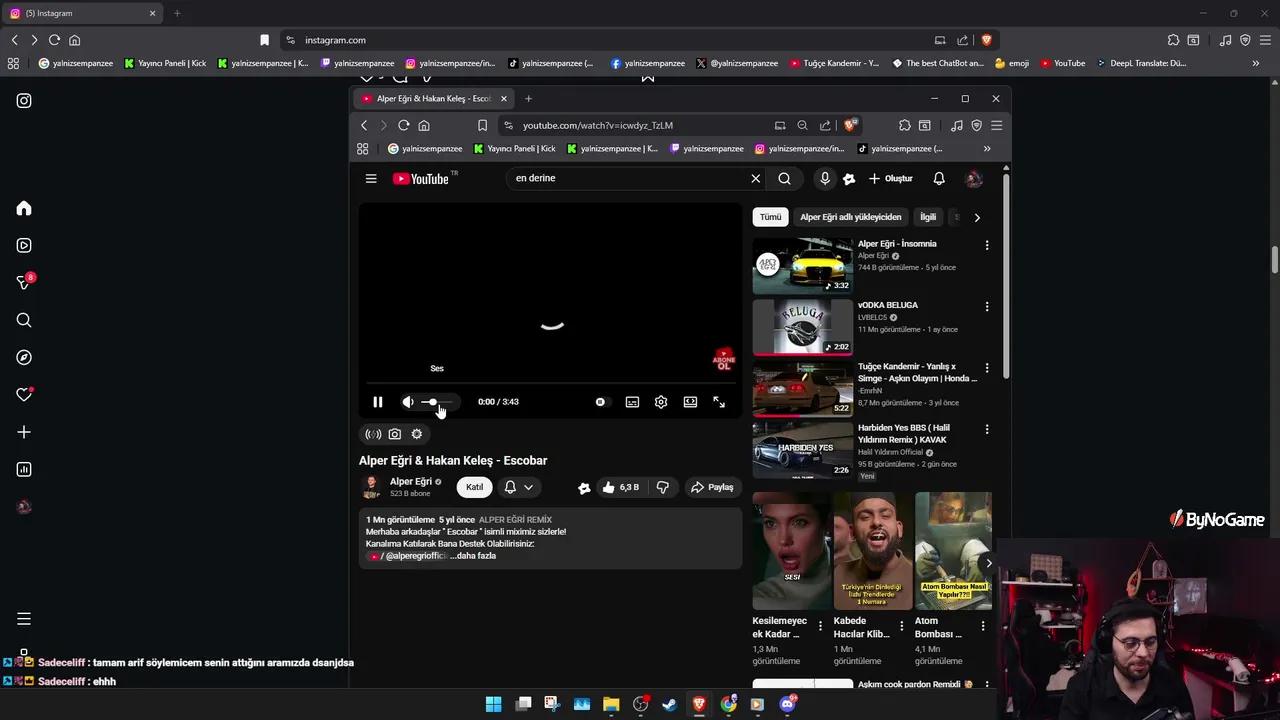Like the video with thumbs up
The width and height of the screenshot is (1280, 720).
[x=620, y=487]
